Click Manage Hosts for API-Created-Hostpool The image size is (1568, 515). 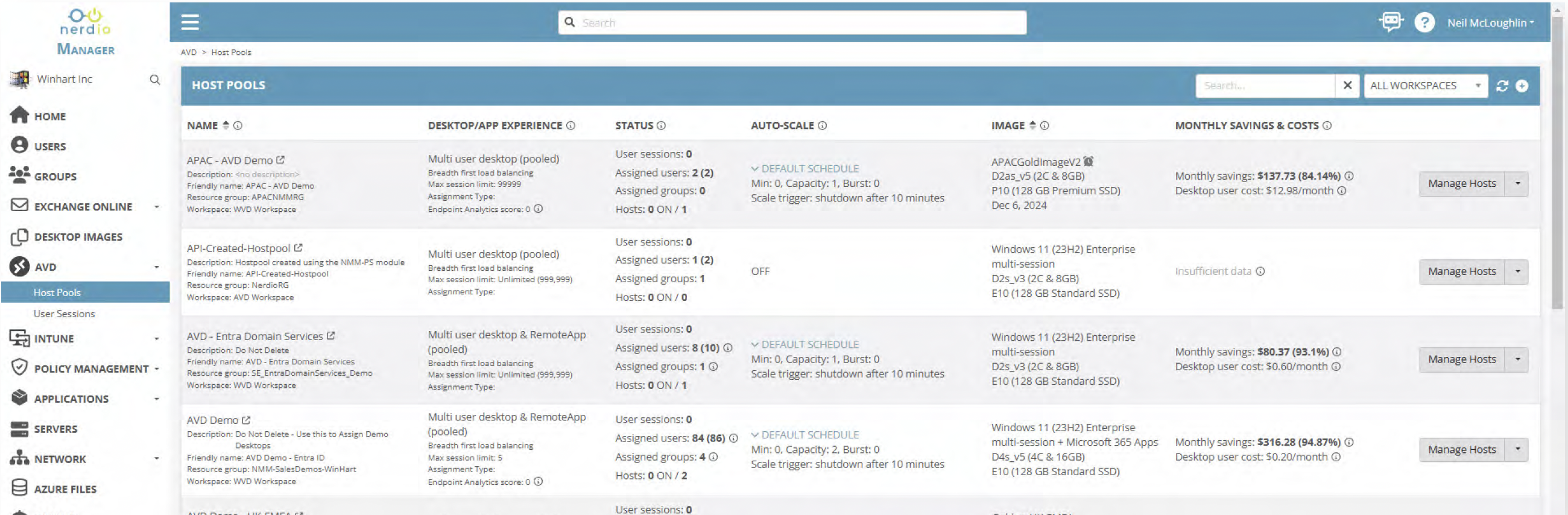tap(1461, 271)
